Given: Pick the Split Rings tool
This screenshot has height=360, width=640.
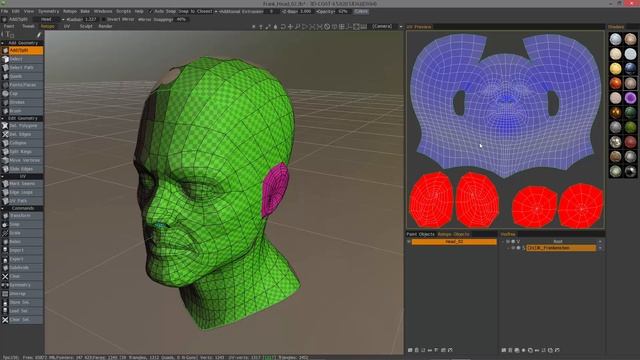Looking at the screenshot, I should pyautogui.click(x=22, y=151).
